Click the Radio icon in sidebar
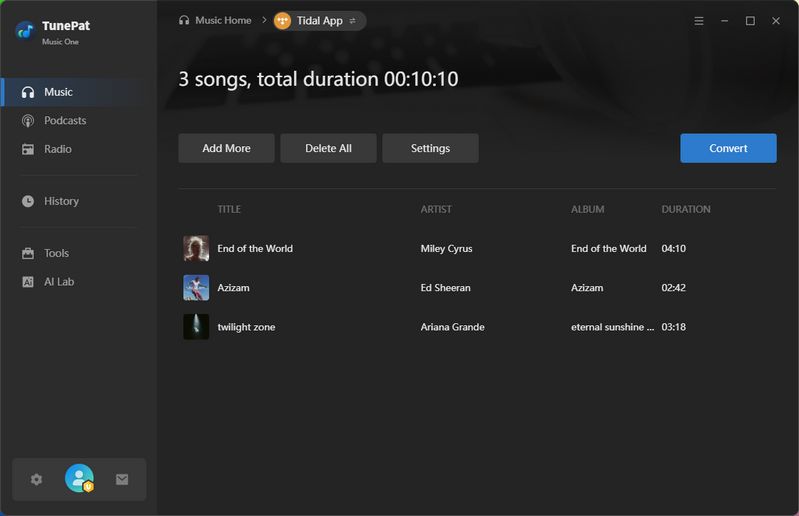The image size is (799, 516). click(28, 149)
